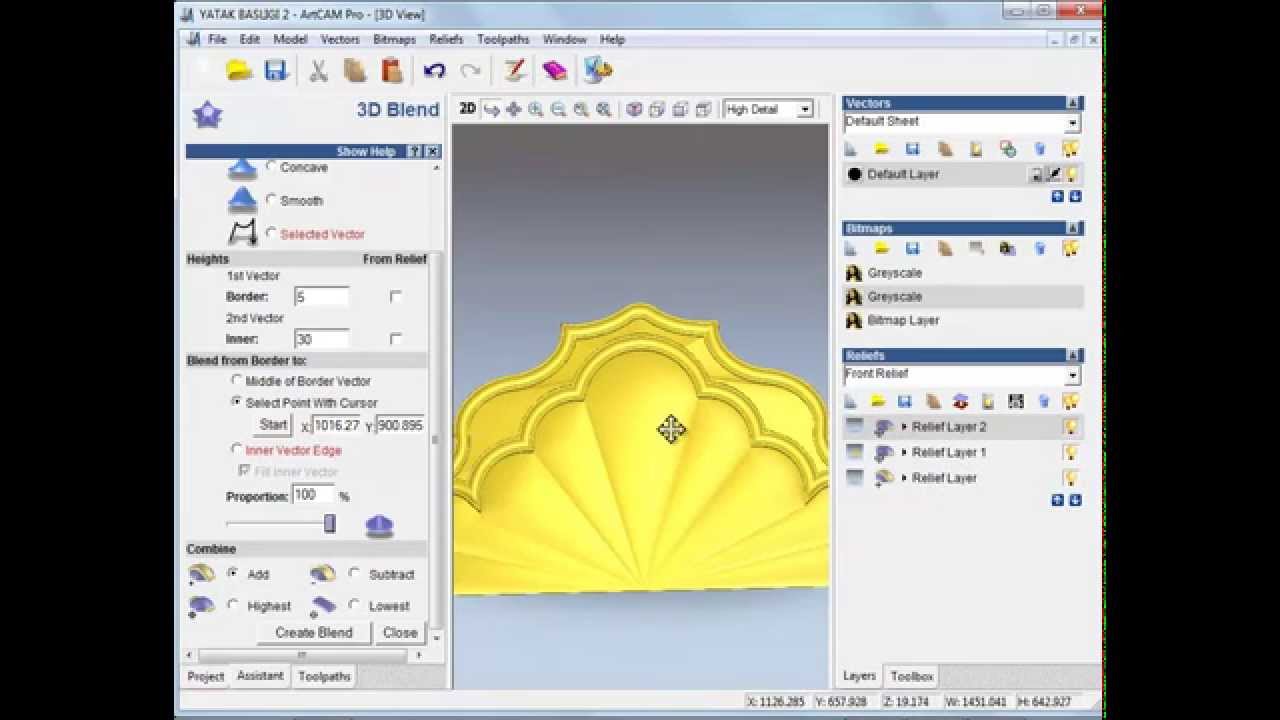The width and height of the screenshot is (1280, 720).
Task: Move relief layer up arrow
Action: pos(1057,500)
